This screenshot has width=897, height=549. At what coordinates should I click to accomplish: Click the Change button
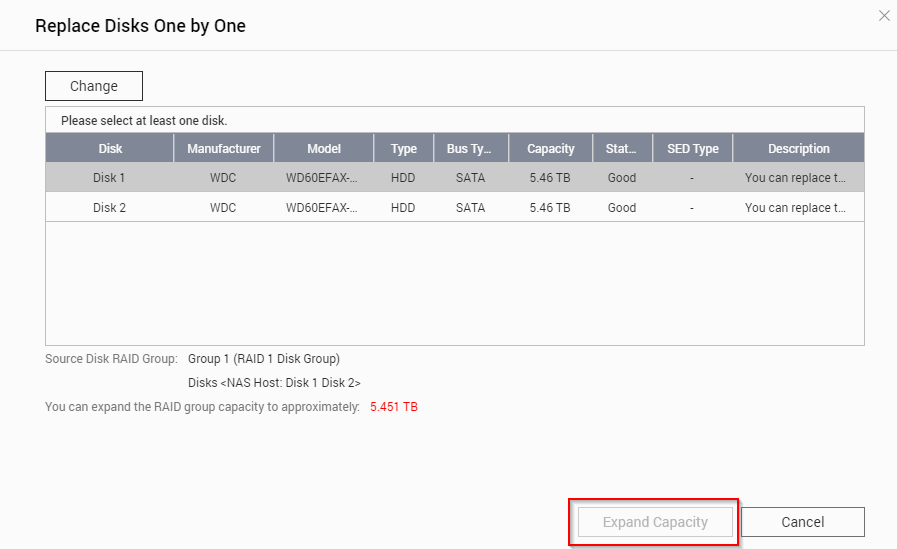[94, 86]
